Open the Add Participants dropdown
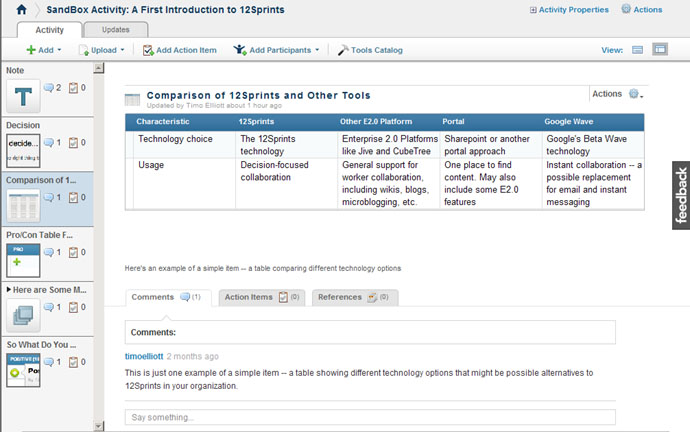The image size is (690, 432). point(276,49)
